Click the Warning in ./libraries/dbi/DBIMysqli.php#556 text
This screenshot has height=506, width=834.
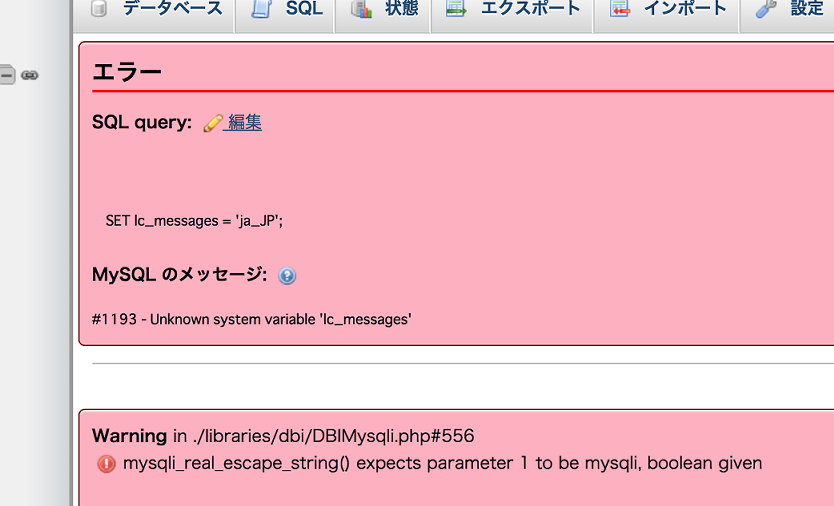(x=283, y=436)
